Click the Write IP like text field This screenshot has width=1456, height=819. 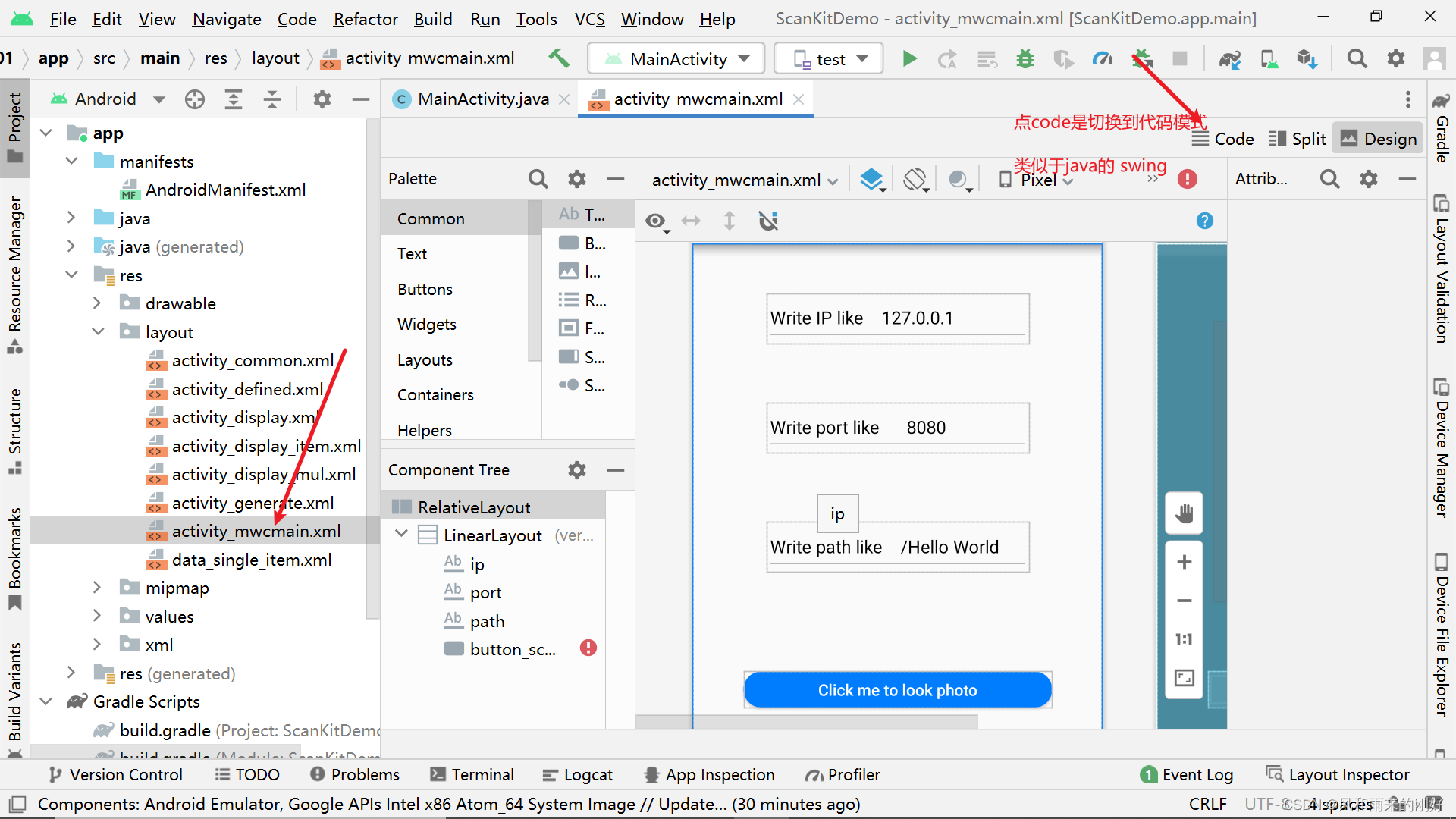[897, 318]
